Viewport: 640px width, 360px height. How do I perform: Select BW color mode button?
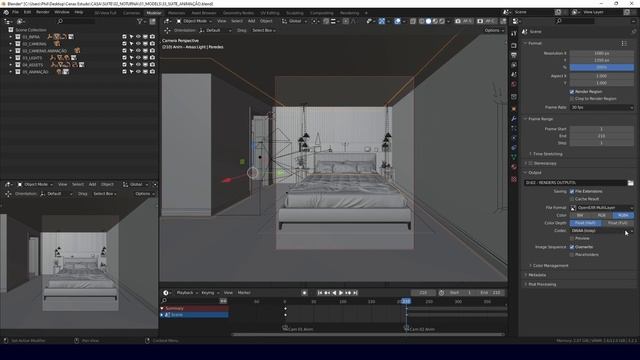coord(580,216)
